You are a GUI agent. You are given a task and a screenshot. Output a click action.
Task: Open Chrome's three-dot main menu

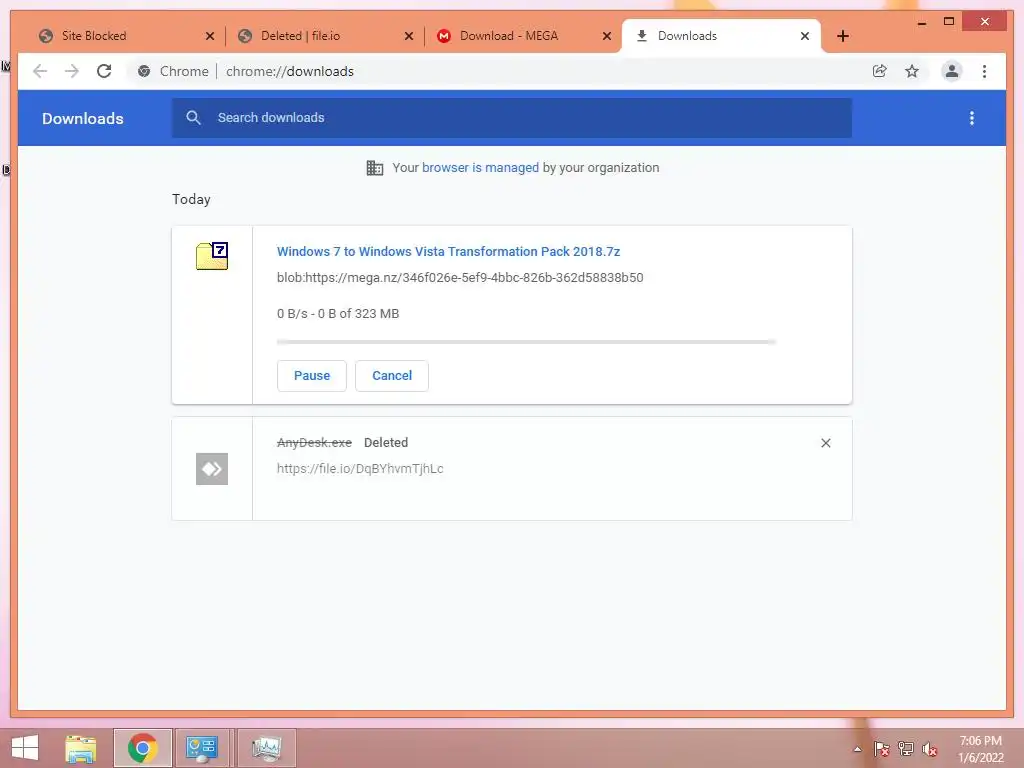tap(984, 71)
